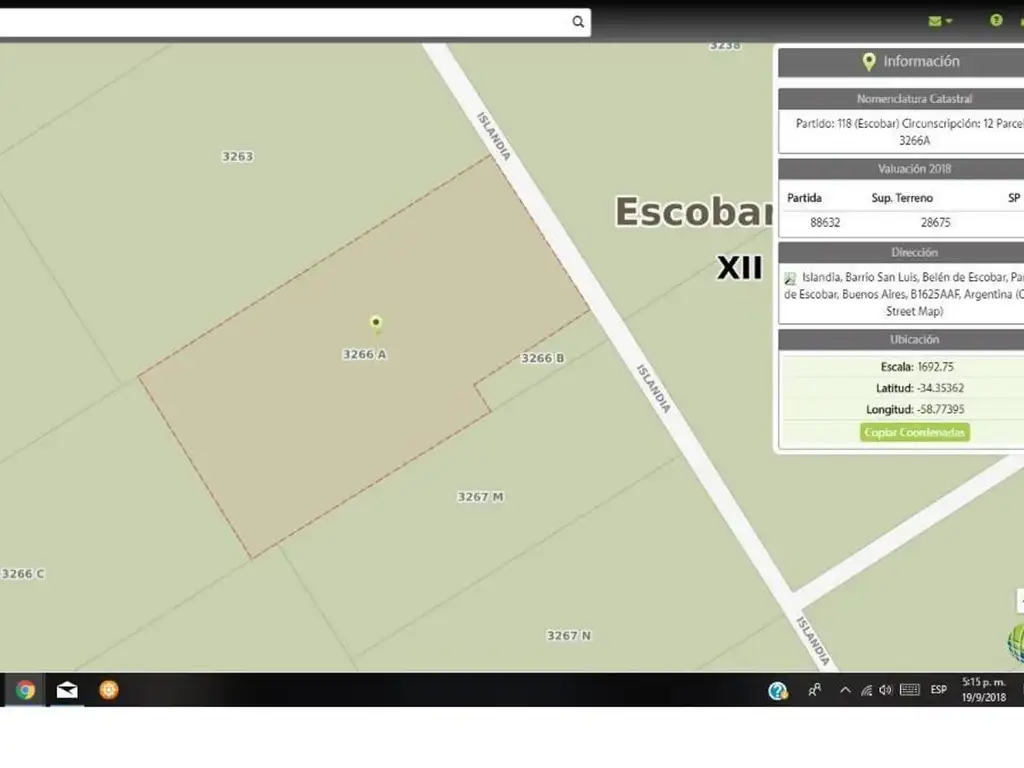Click the orange circular taskbar app icon
Screen dimensions: 1024x768
109,690
